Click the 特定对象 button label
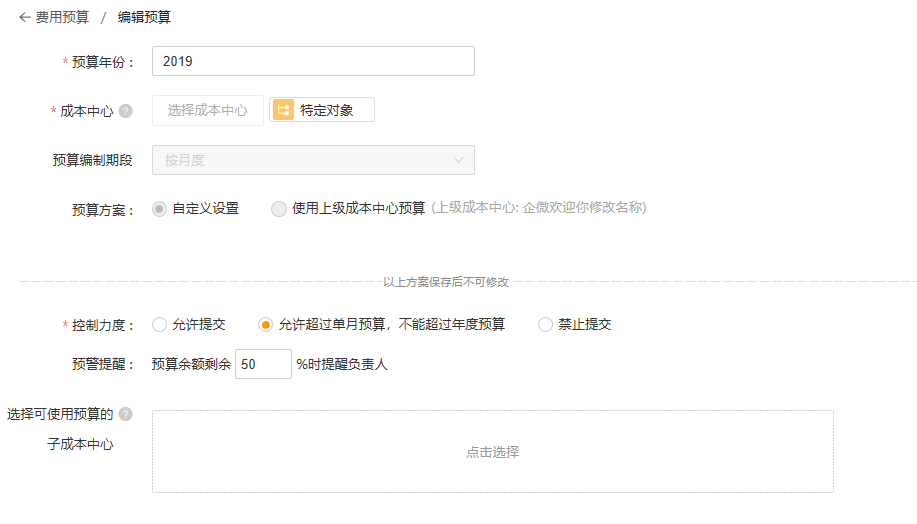Screen dimensions: 917x524 coord(326,110)
